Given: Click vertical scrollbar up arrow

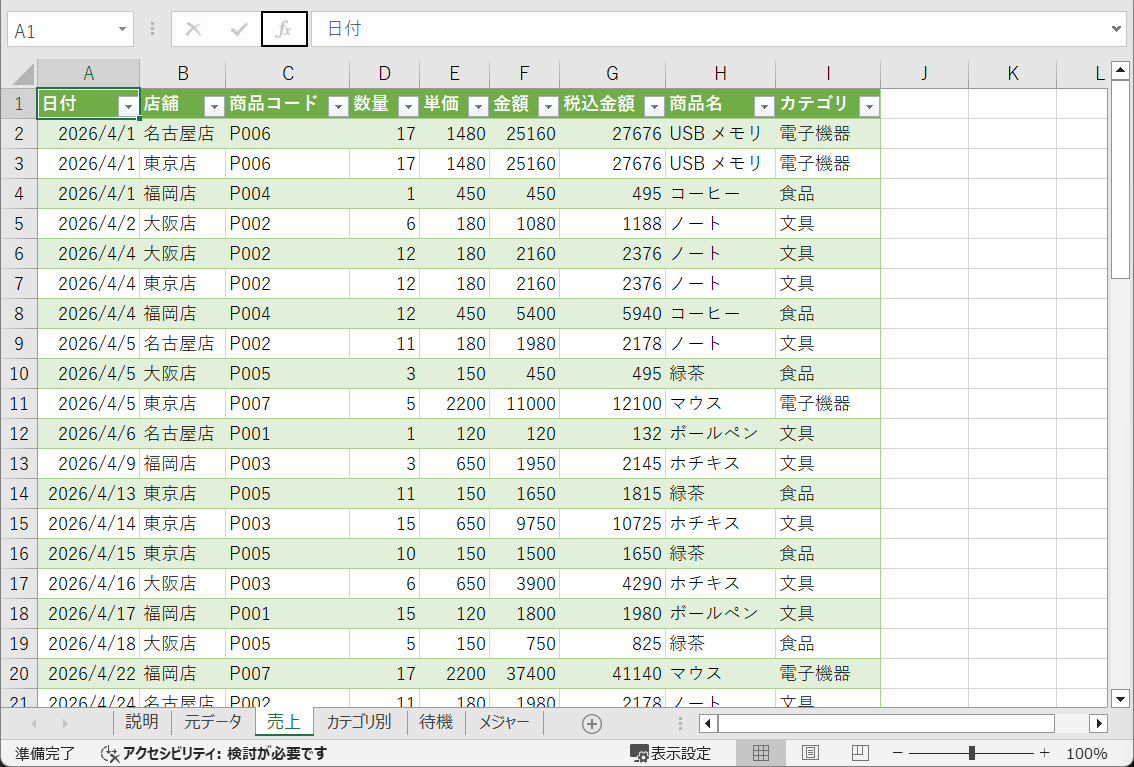Looking at the screenshot, I should point(1120,71).
